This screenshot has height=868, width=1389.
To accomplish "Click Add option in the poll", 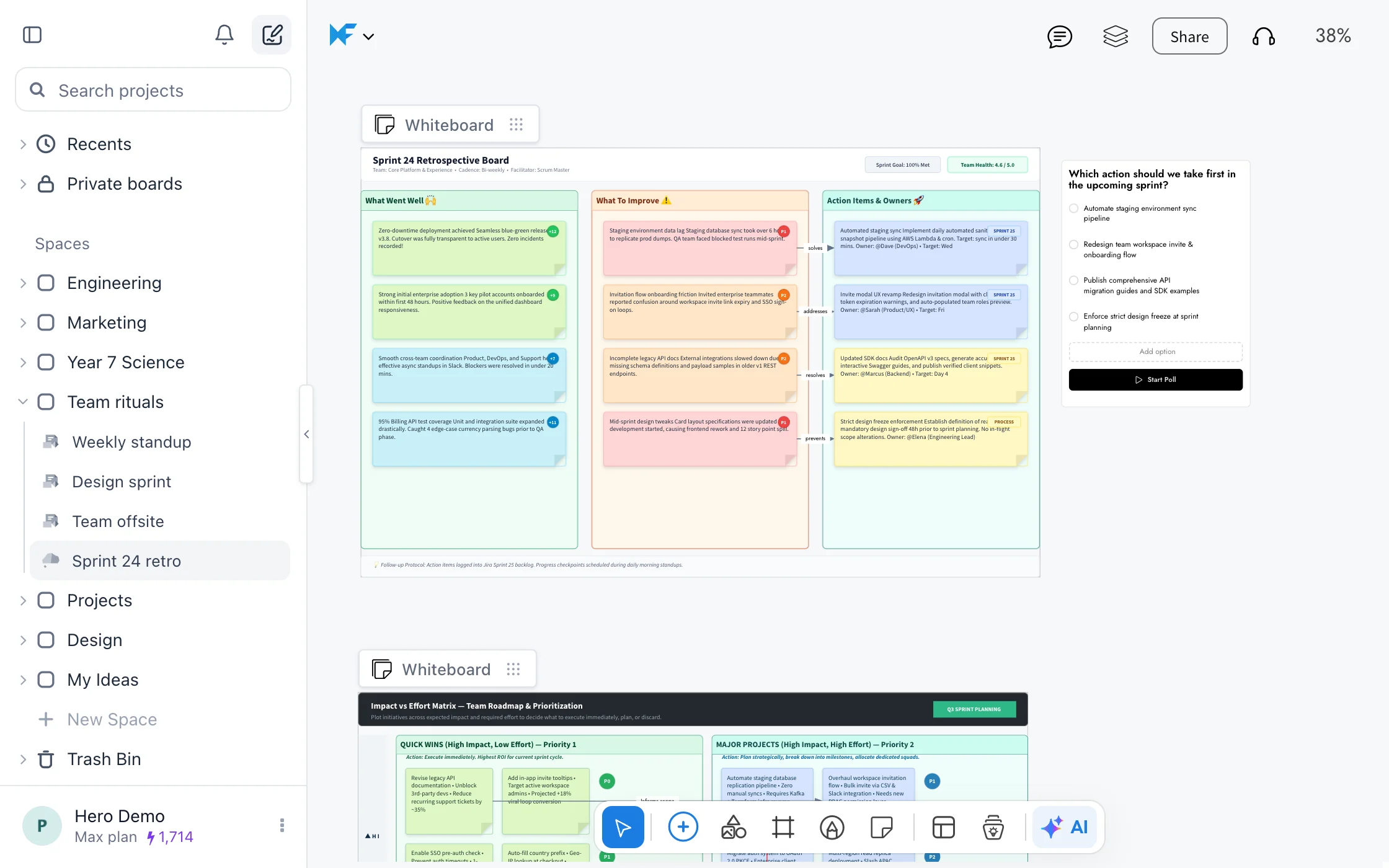I will point(1155,352).
